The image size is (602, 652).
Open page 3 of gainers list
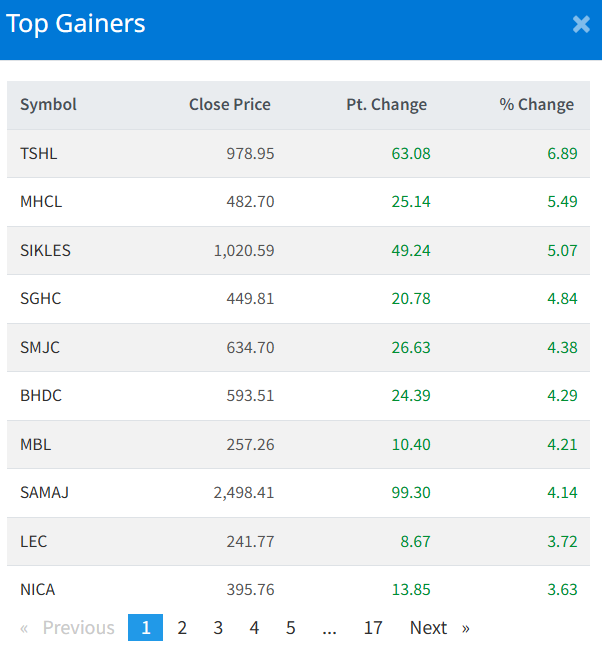pos(218,628)
